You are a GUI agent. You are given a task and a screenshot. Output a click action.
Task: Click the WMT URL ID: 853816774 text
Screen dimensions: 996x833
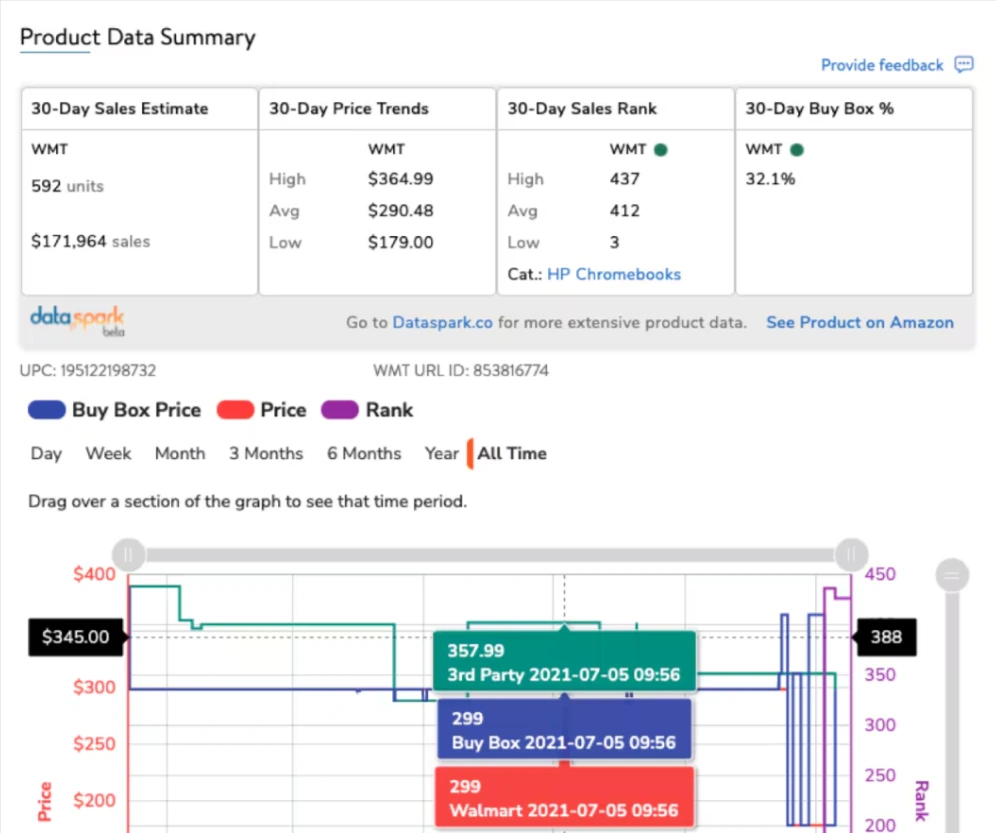(x=461, y=370)
